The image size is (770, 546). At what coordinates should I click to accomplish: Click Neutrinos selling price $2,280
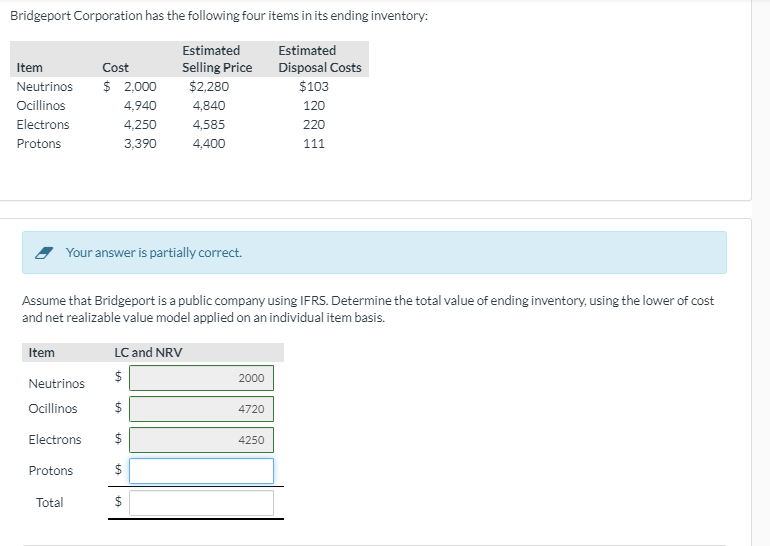(x=209, y=86)
